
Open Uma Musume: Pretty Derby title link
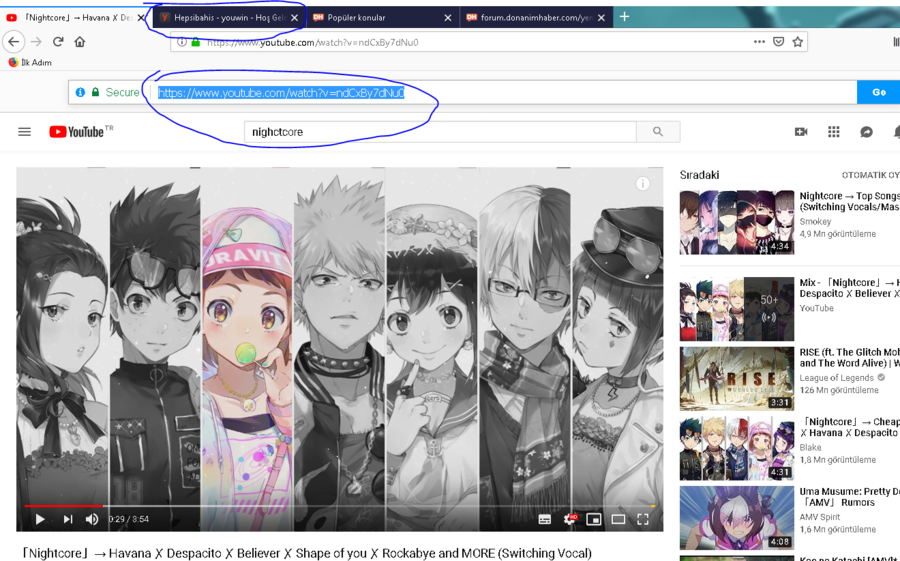tap(849, 497)
